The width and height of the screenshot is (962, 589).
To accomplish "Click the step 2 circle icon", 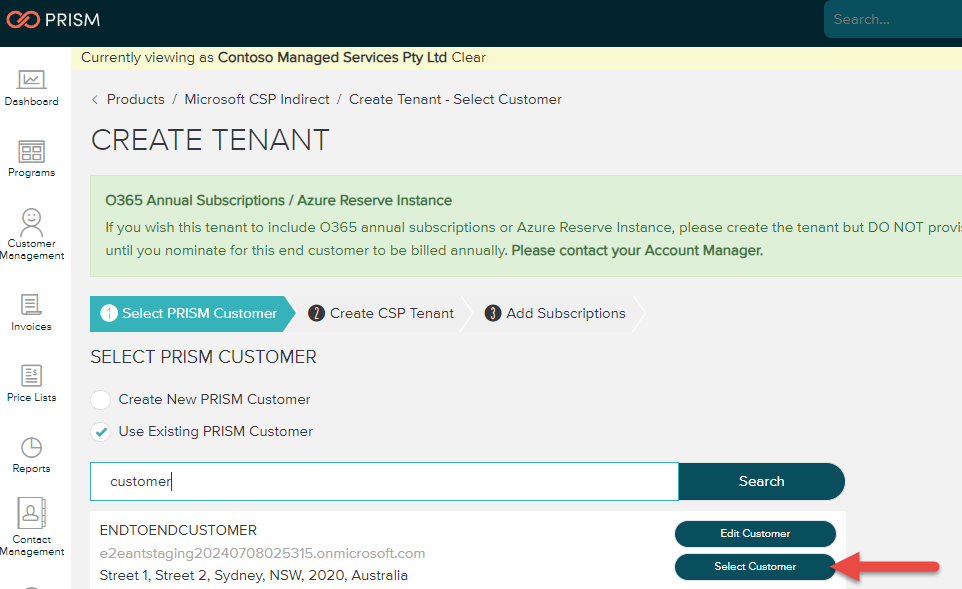I will [316, 314].
